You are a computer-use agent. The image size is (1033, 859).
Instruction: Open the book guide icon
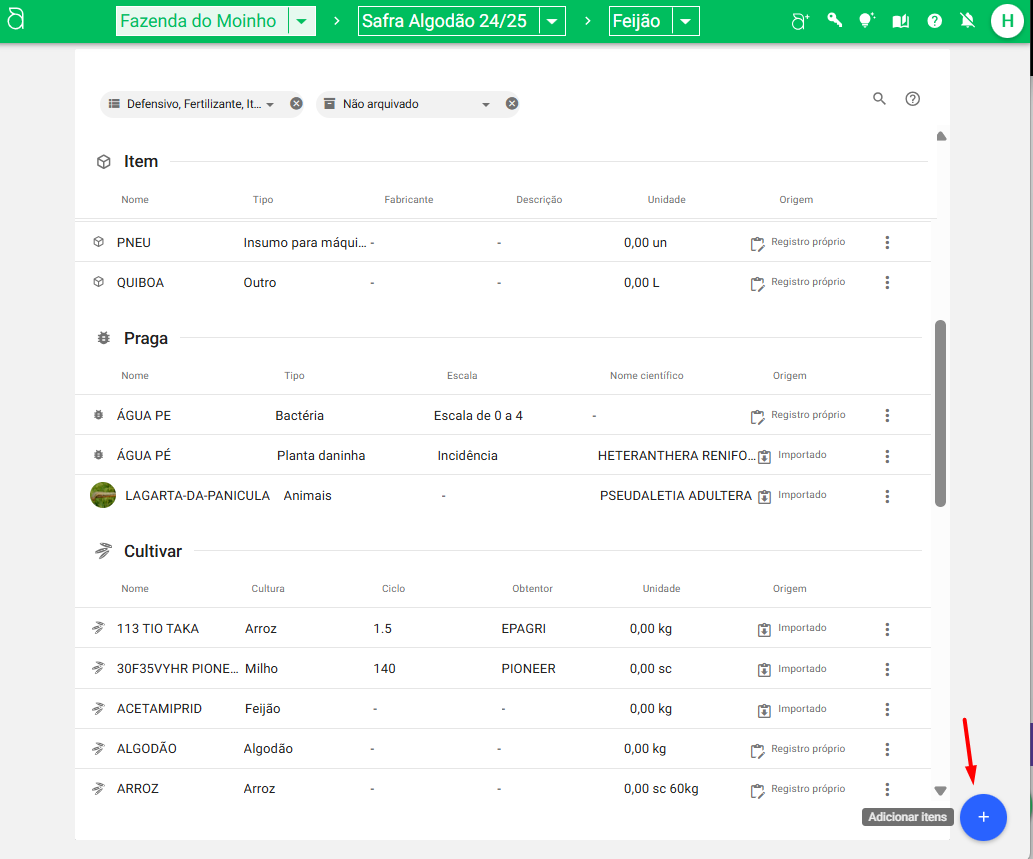(901, 20)
